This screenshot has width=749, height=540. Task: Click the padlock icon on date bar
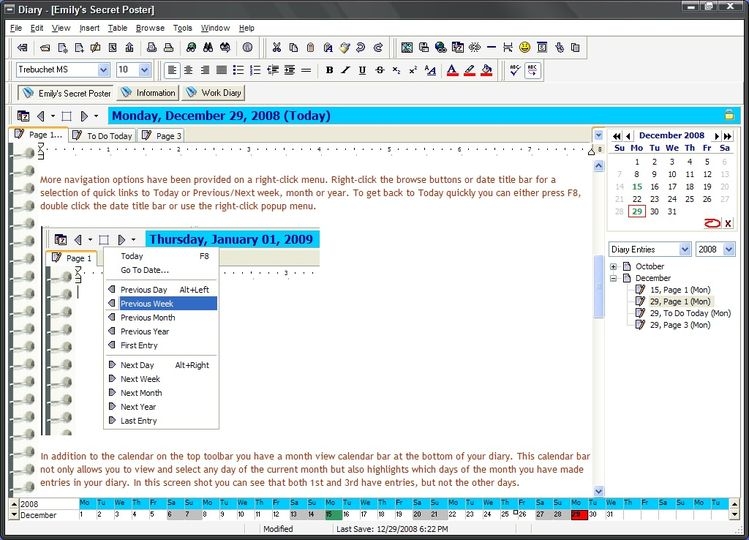(729, 115)
